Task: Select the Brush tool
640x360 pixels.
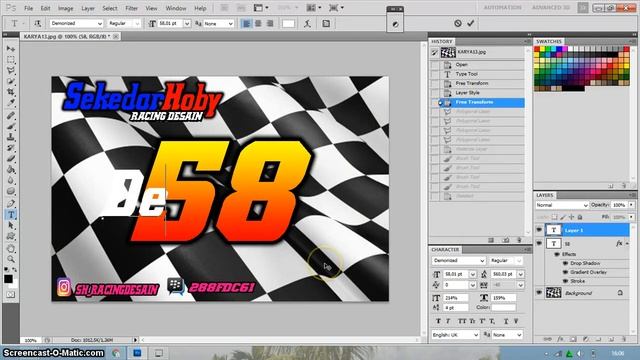Action: (x=11, y=127)
